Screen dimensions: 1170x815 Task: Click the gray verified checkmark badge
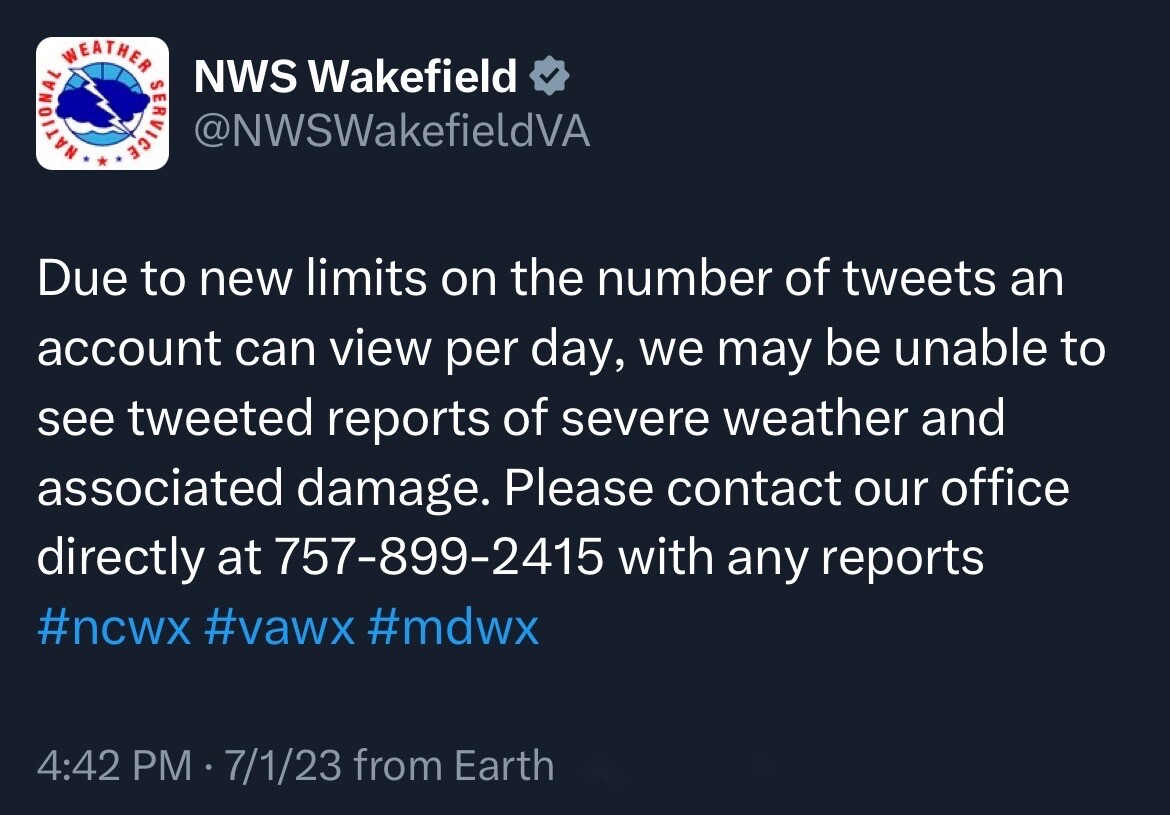tap(550, 77)
